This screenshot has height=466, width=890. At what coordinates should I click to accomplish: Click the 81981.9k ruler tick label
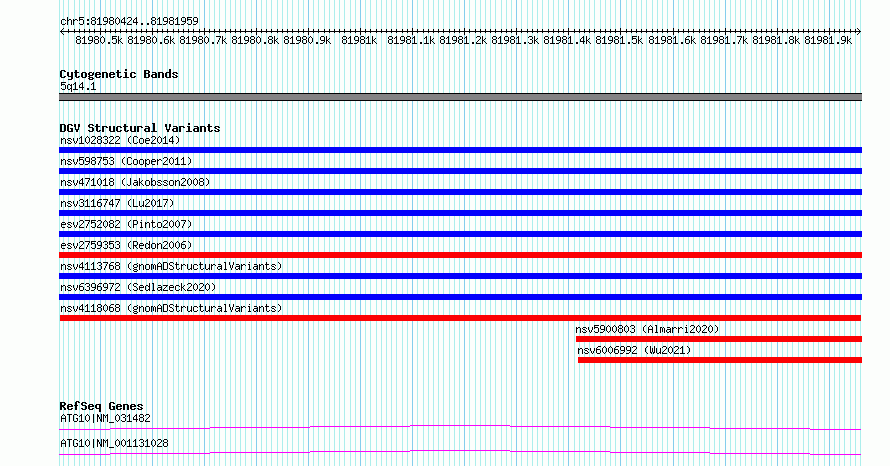click(828, 40)
